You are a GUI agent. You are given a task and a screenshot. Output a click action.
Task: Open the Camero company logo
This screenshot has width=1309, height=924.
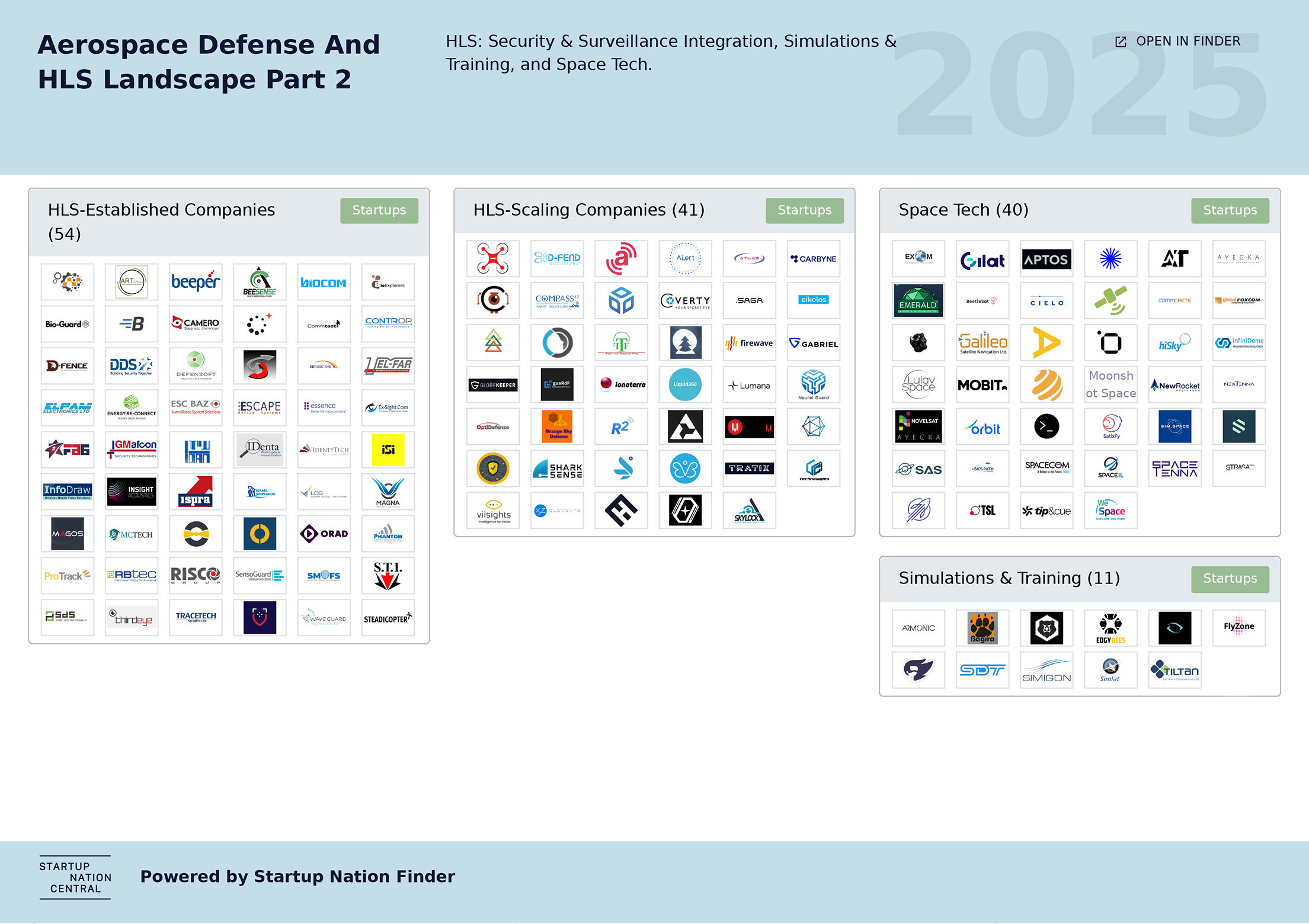[x=196, y=324]
